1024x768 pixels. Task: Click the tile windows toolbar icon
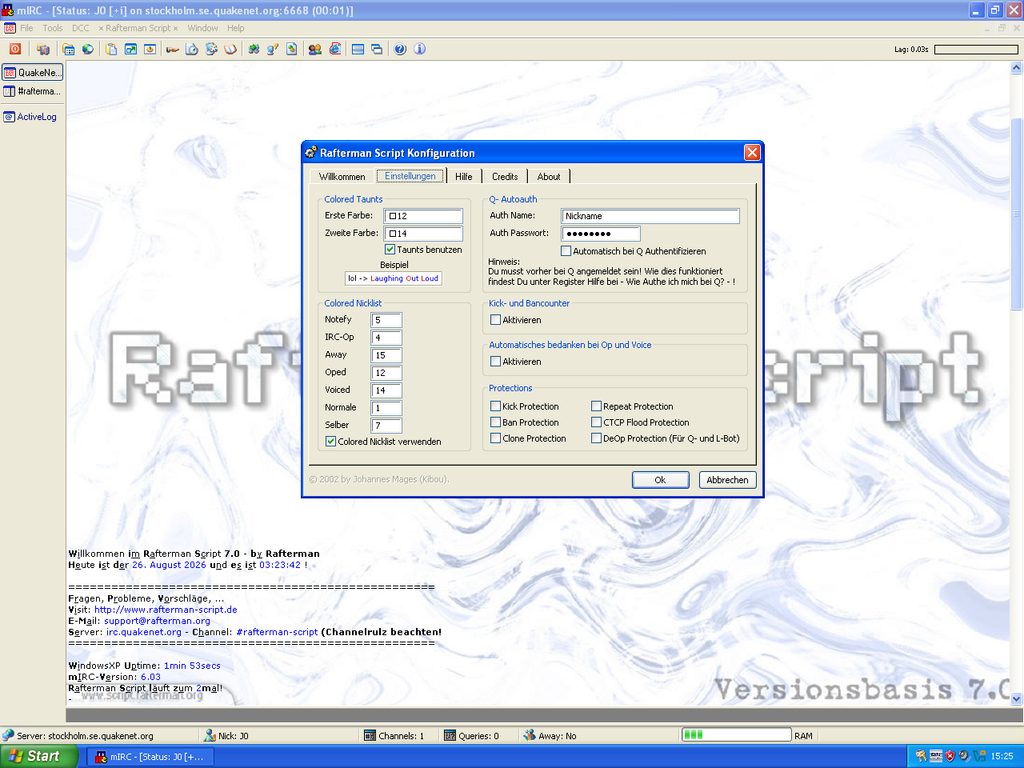coord(358,49)
